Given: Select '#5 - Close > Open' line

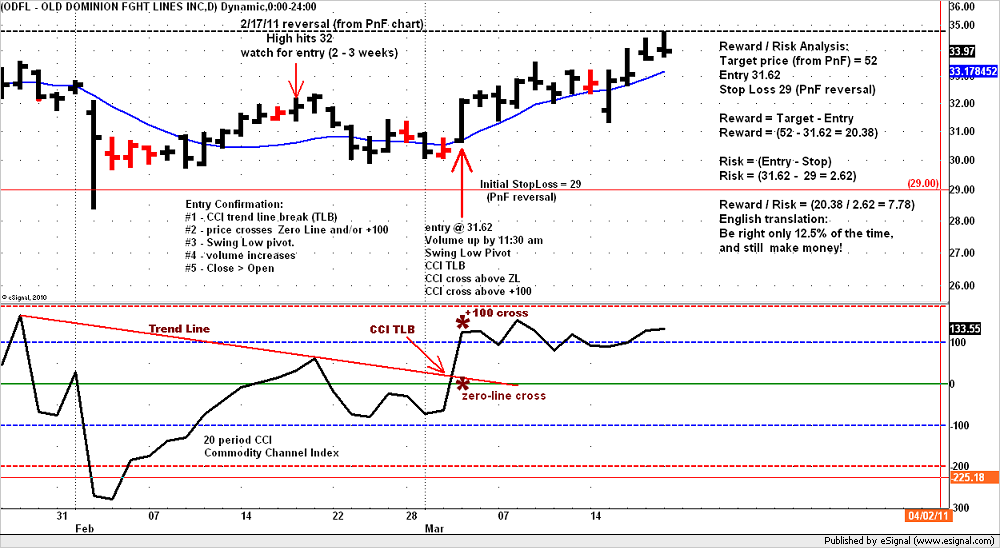Looking at the screenshot, I should (x=230, y=268).
